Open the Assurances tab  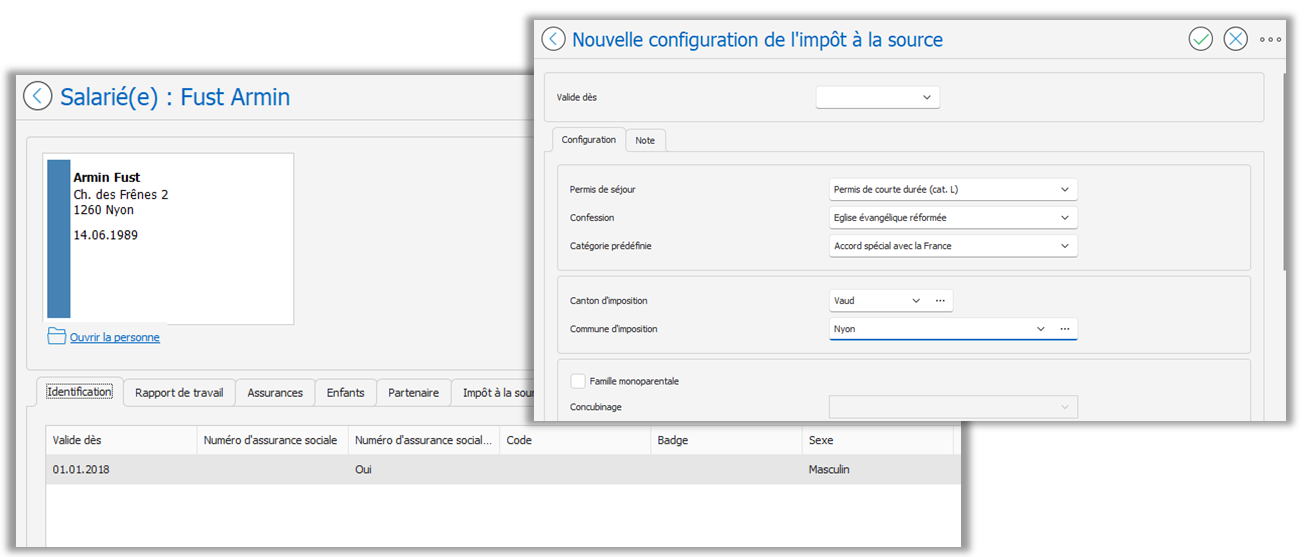[x=275, y=393]
